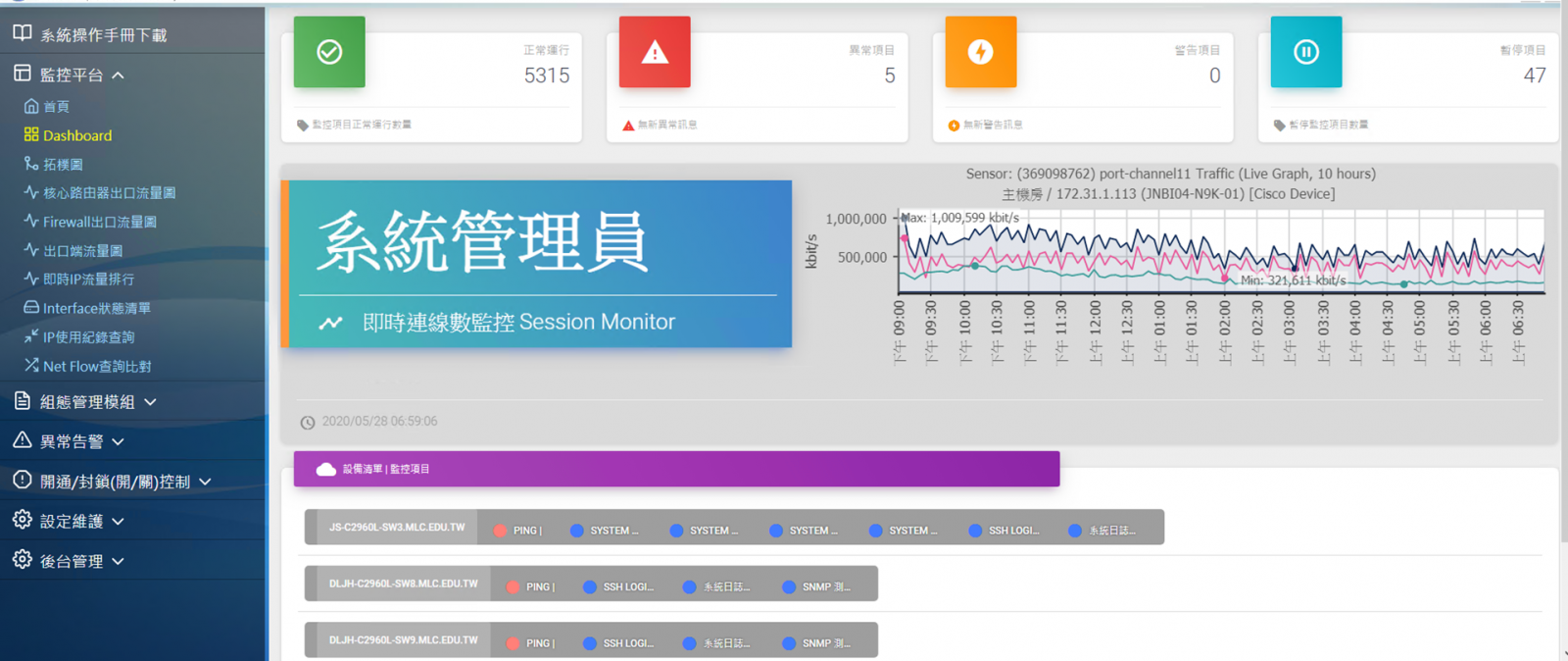Click the trend line icon beside Session Monitor
The image size is (1568, 661).
point(331,323)
